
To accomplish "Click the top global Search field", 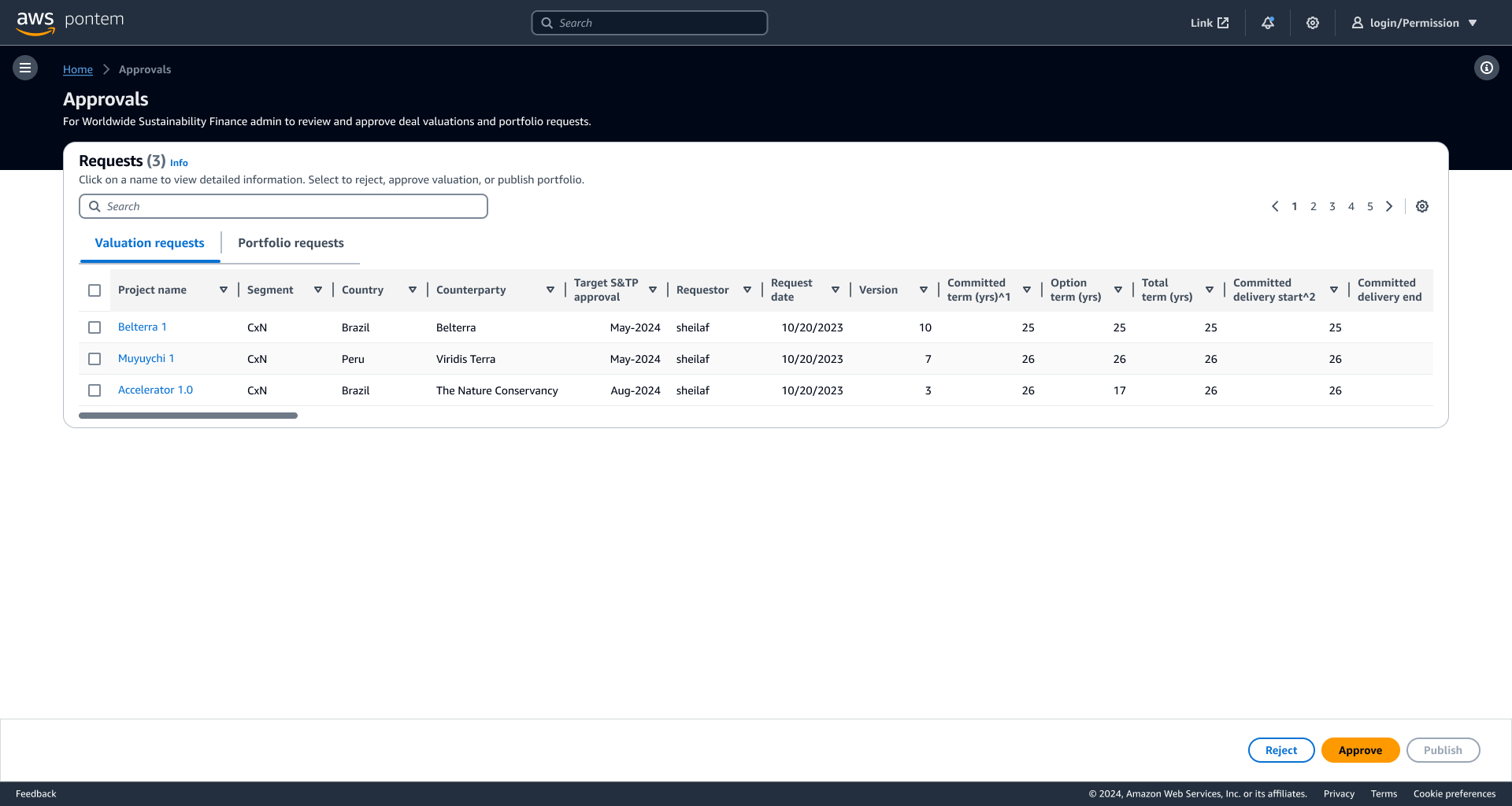I will (x=650, y=23).
